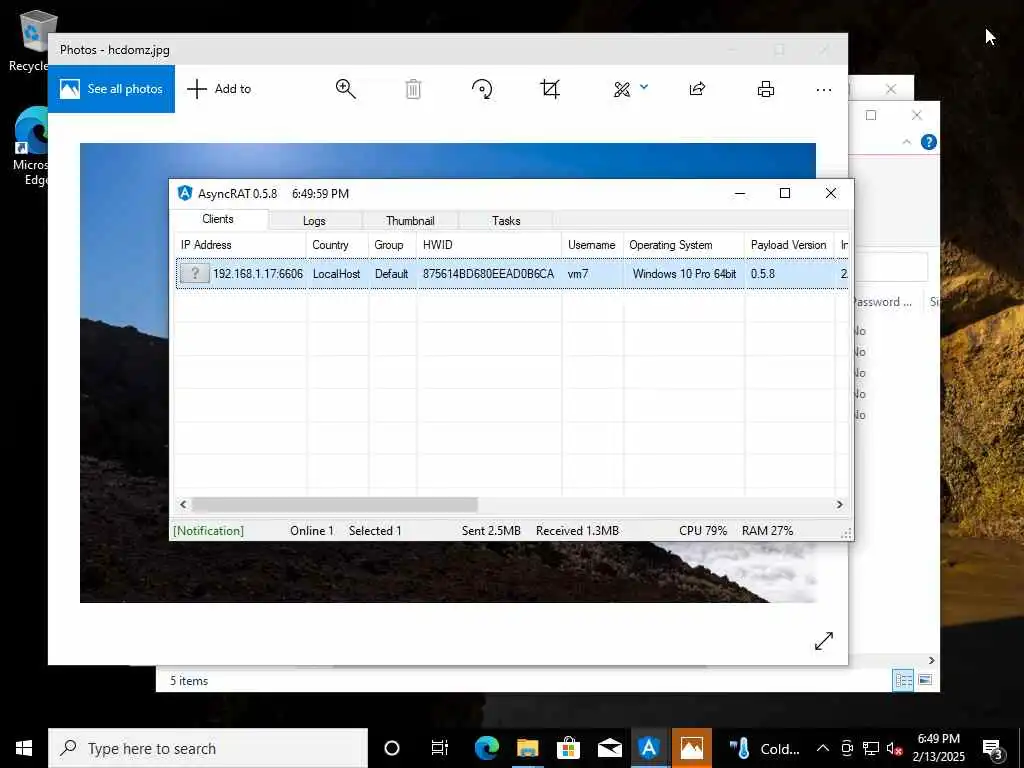Switch Explorer to large icons view
Screen dimensions: 1024x768
pyautogui.click(x=925, y=680)
